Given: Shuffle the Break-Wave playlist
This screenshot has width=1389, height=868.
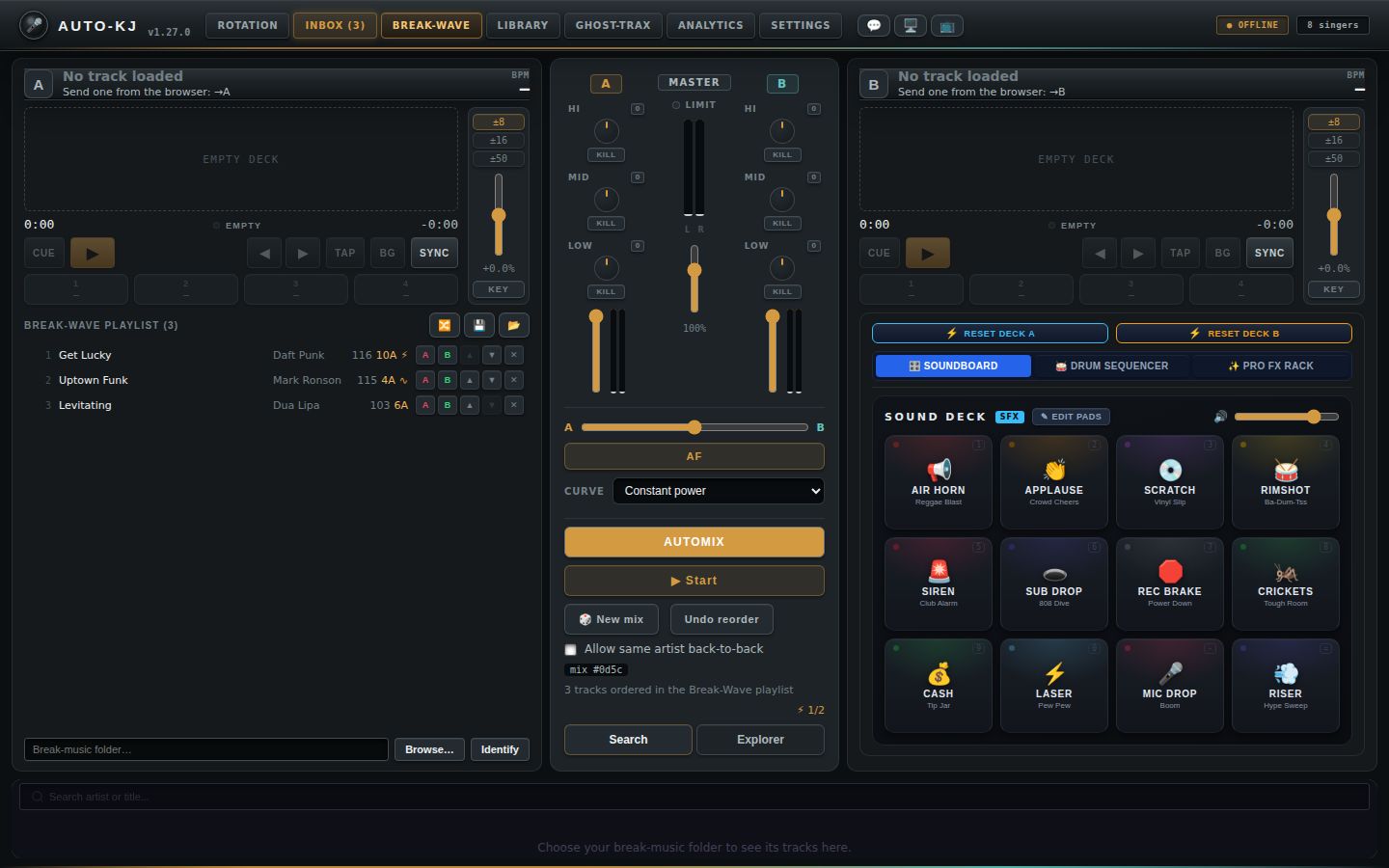Looking at the screenshot, I should [444, 326].
